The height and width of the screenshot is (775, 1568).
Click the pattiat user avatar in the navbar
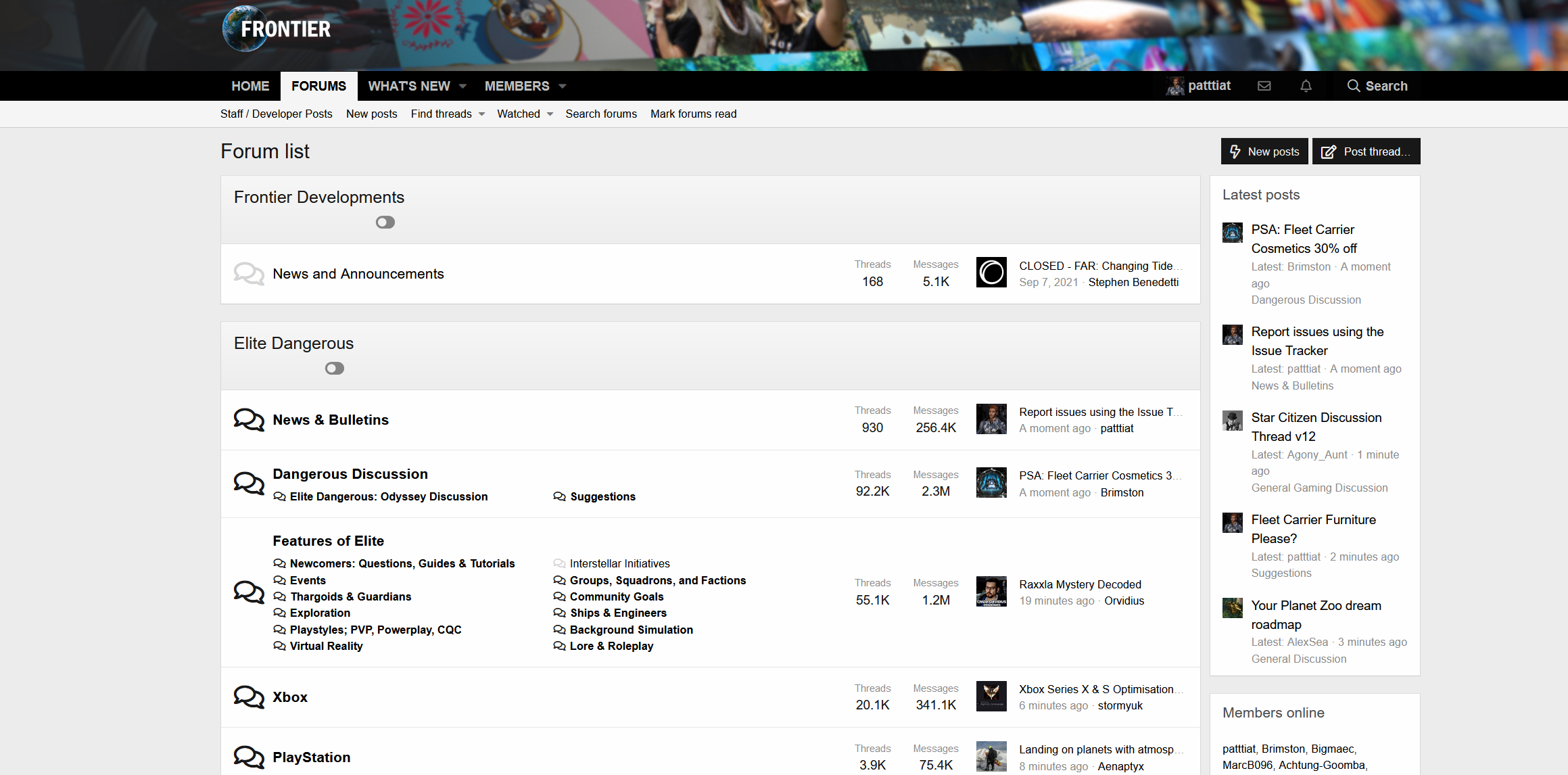[1175, 86]
